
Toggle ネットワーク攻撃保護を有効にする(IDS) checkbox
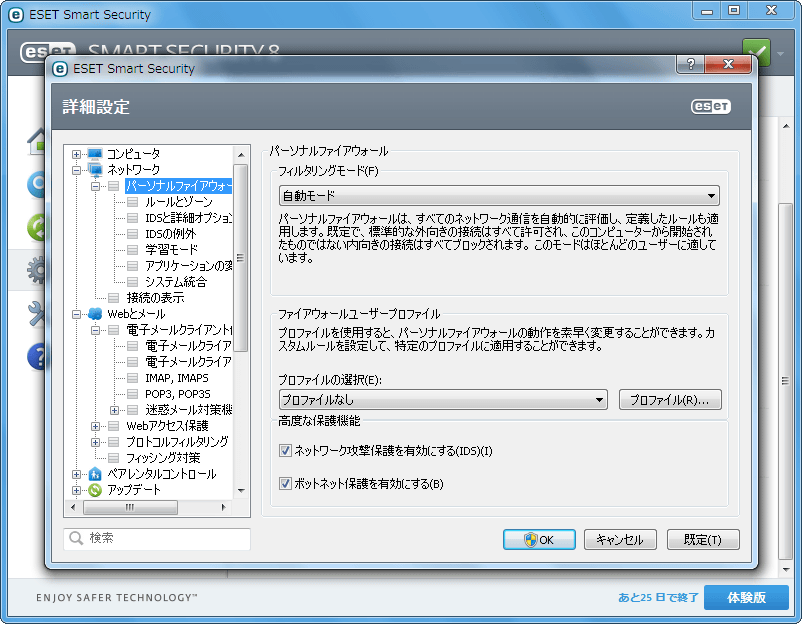pos(285,451)
